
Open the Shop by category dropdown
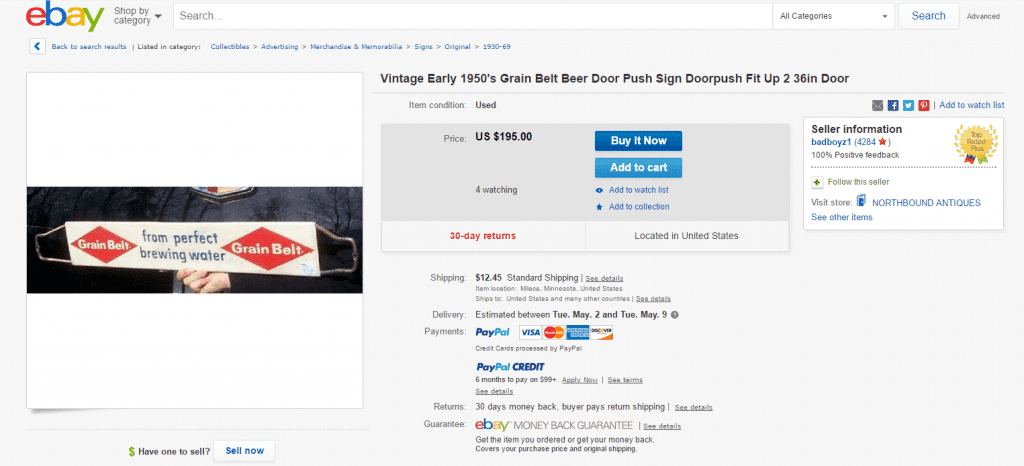coord(138,16)
